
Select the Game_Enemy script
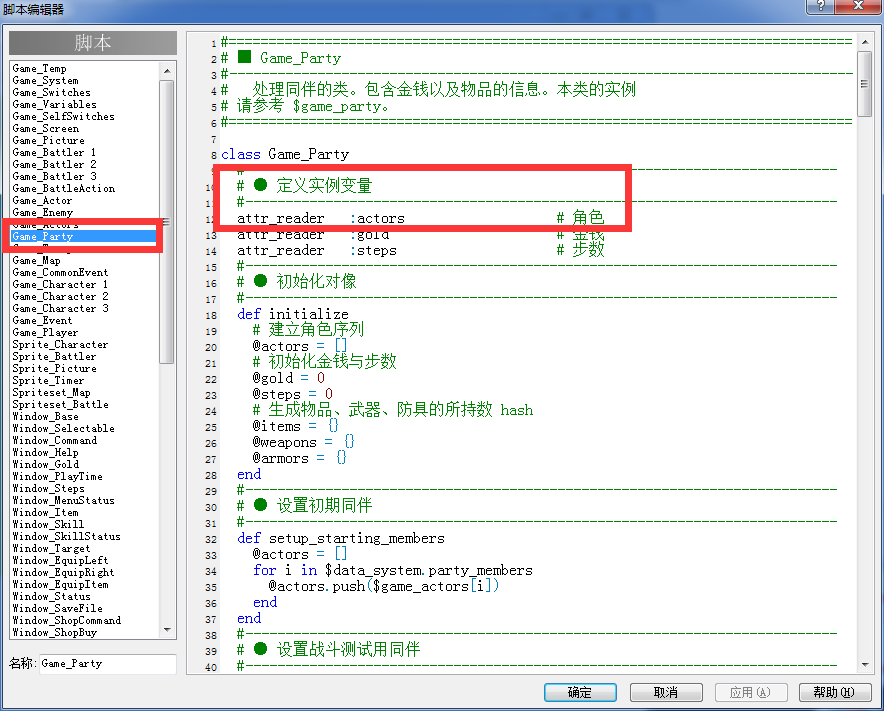pyautogui.click(x=43, y=213)
